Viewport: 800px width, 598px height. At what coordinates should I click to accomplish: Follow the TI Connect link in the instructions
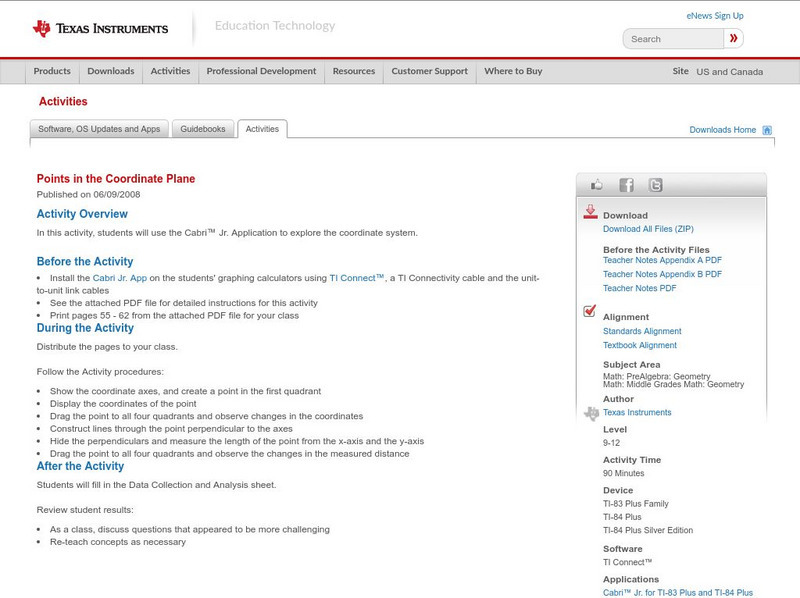(357, 278)
